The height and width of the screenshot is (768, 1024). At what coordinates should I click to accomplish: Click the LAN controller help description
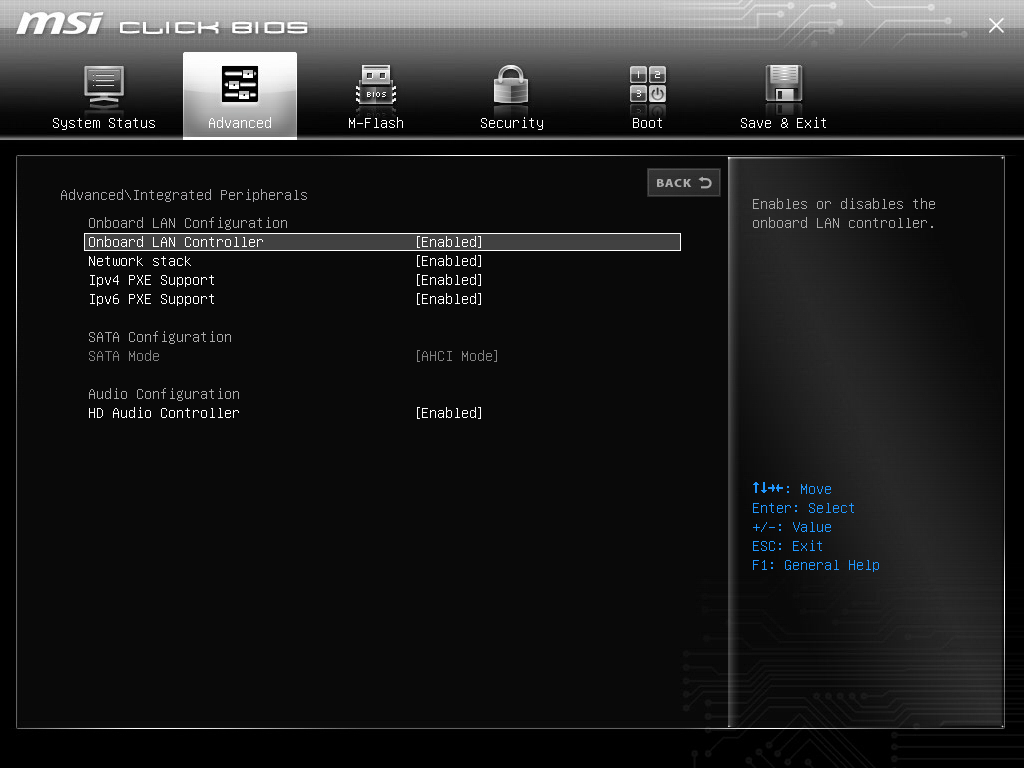[x=844, y=214]
